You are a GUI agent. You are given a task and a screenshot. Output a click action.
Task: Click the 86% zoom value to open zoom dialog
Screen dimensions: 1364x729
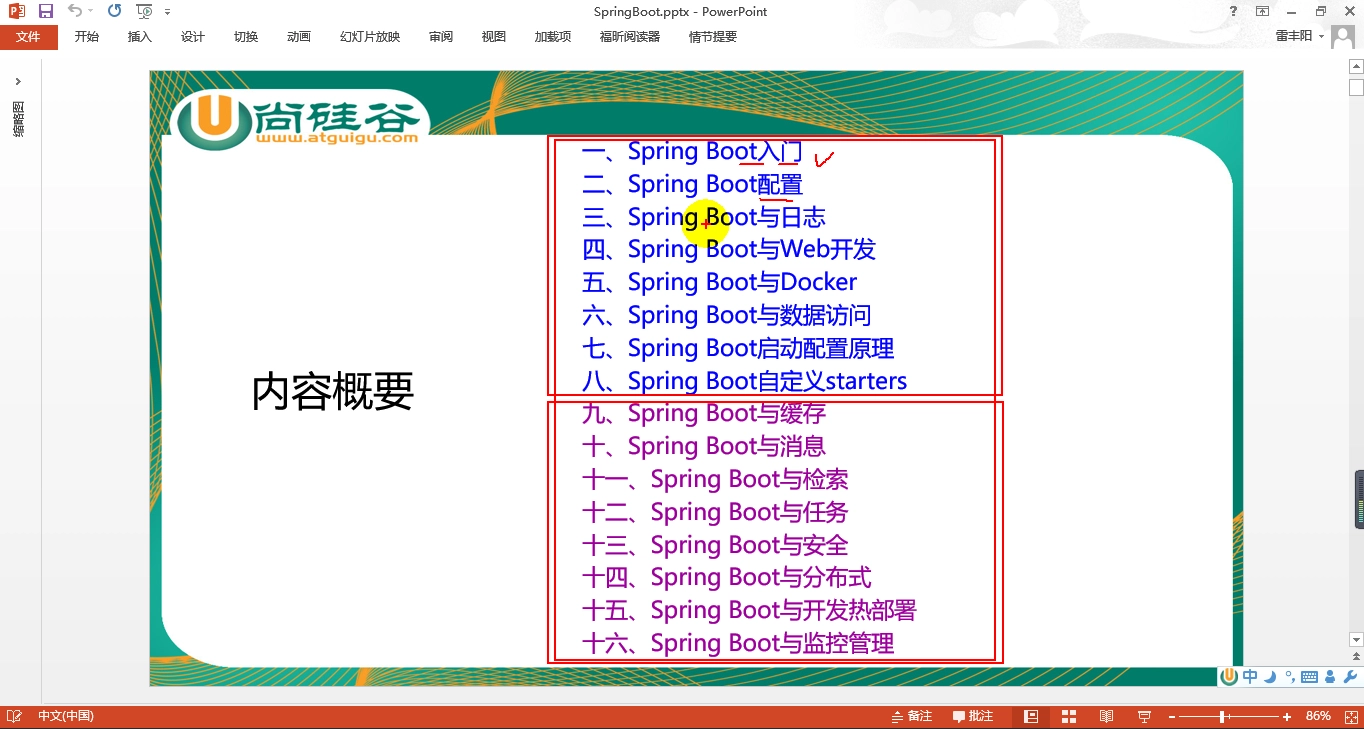(1318, 716)
